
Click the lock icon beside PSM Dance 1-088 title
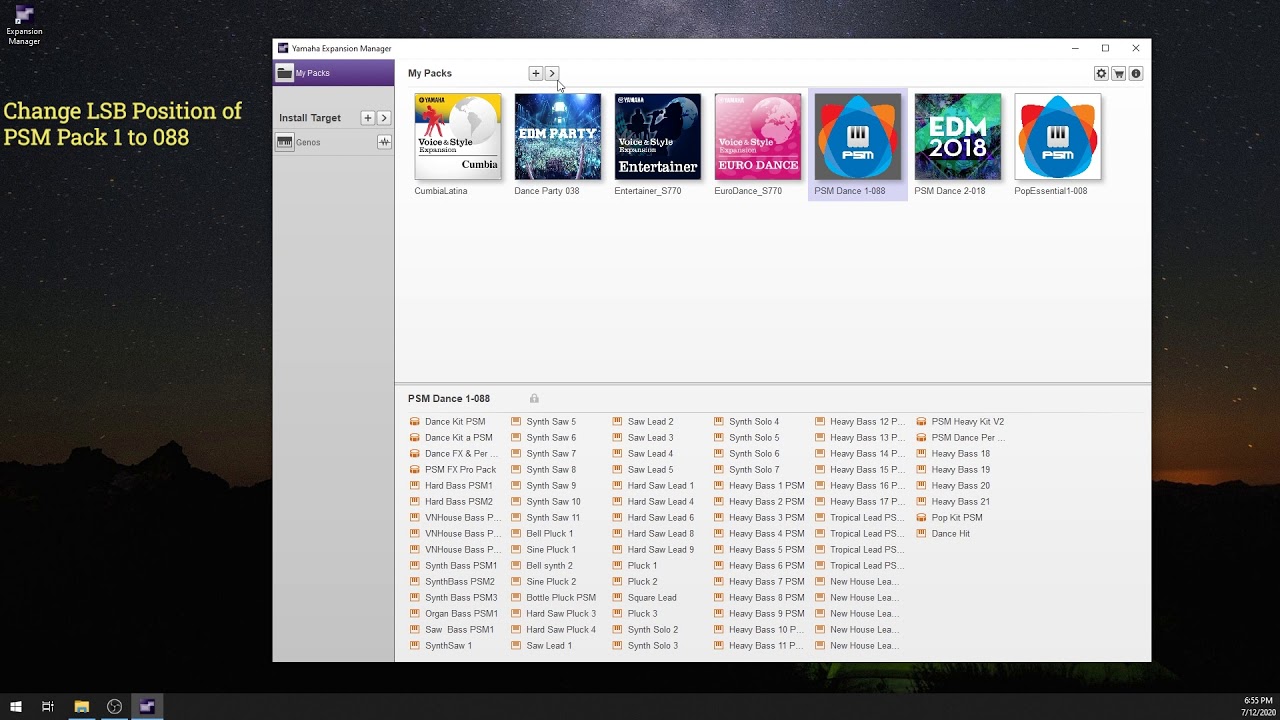pos(534,398)
